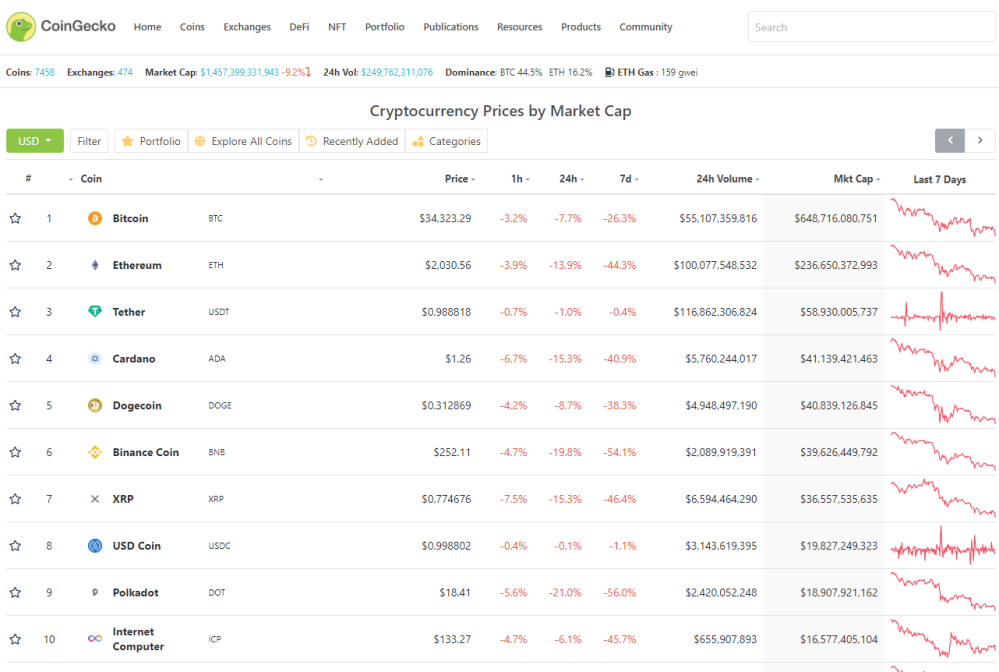Open the total market cap value link
The height and width of the screenshot is (672, 999).
[x=240, y=73]
